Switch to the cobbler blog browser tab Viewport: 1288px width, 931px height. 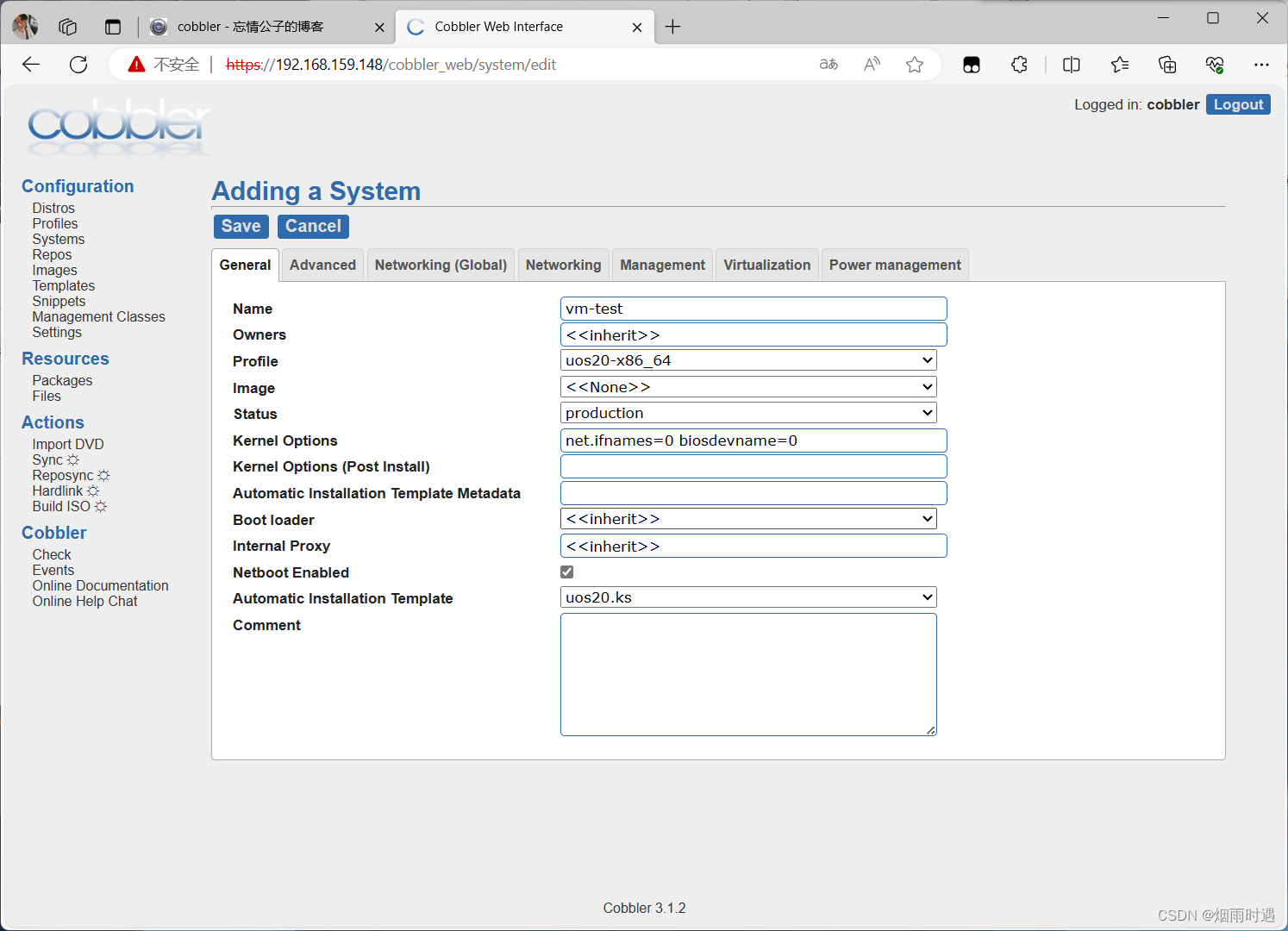pos(267,27)
